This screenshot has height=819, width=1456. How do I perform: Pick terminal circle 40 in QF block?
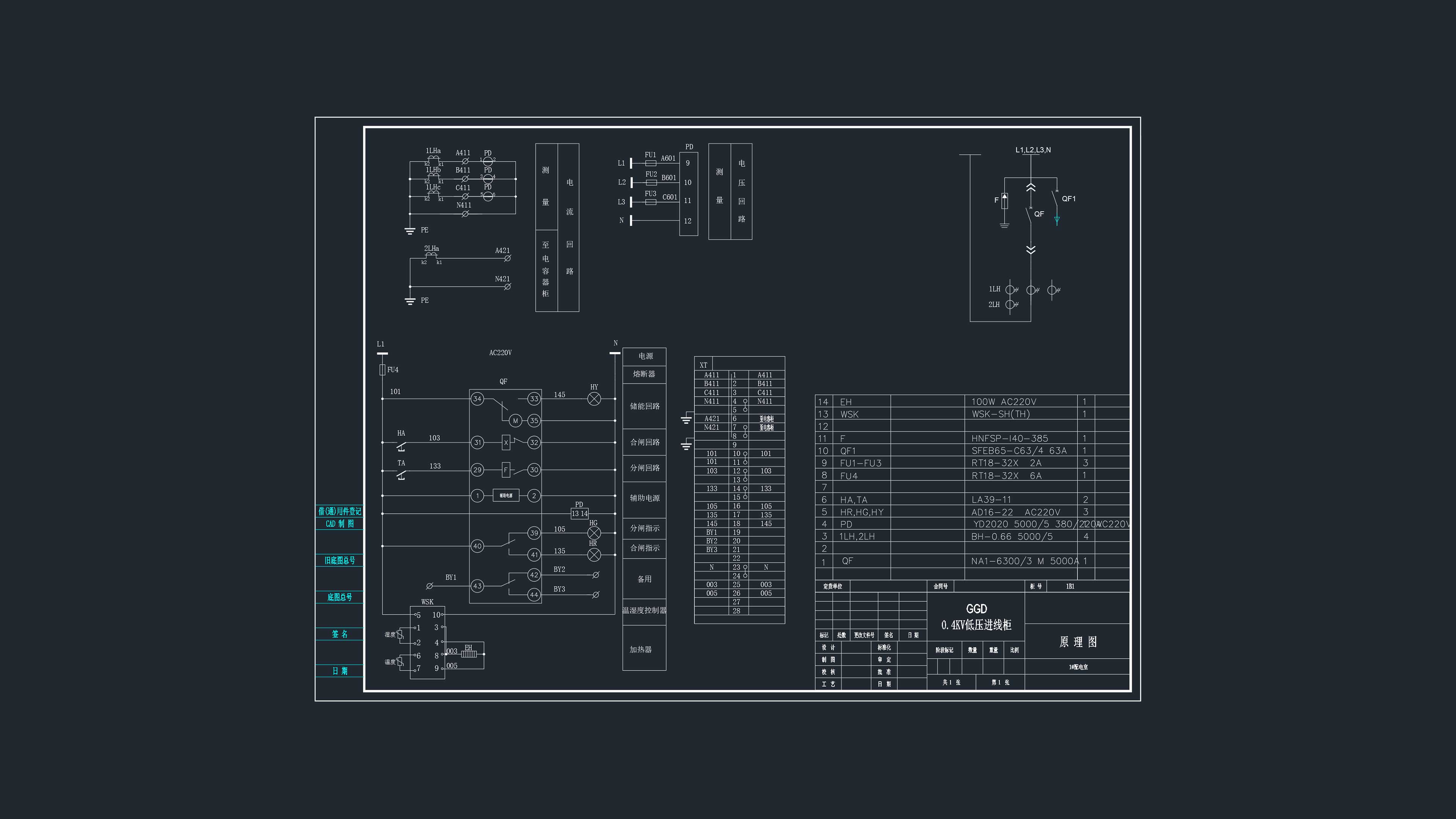[477, 546]
